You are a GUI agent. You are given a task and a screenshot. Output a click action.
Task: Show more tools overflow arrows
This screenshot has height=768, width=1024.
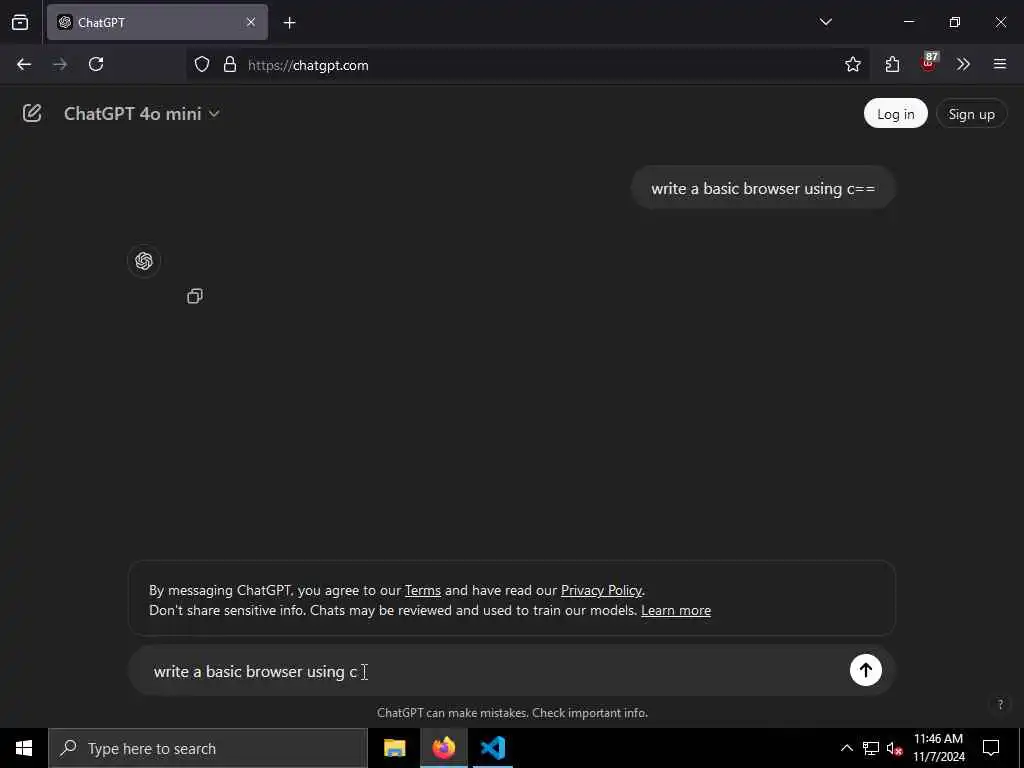coord(963,64)
